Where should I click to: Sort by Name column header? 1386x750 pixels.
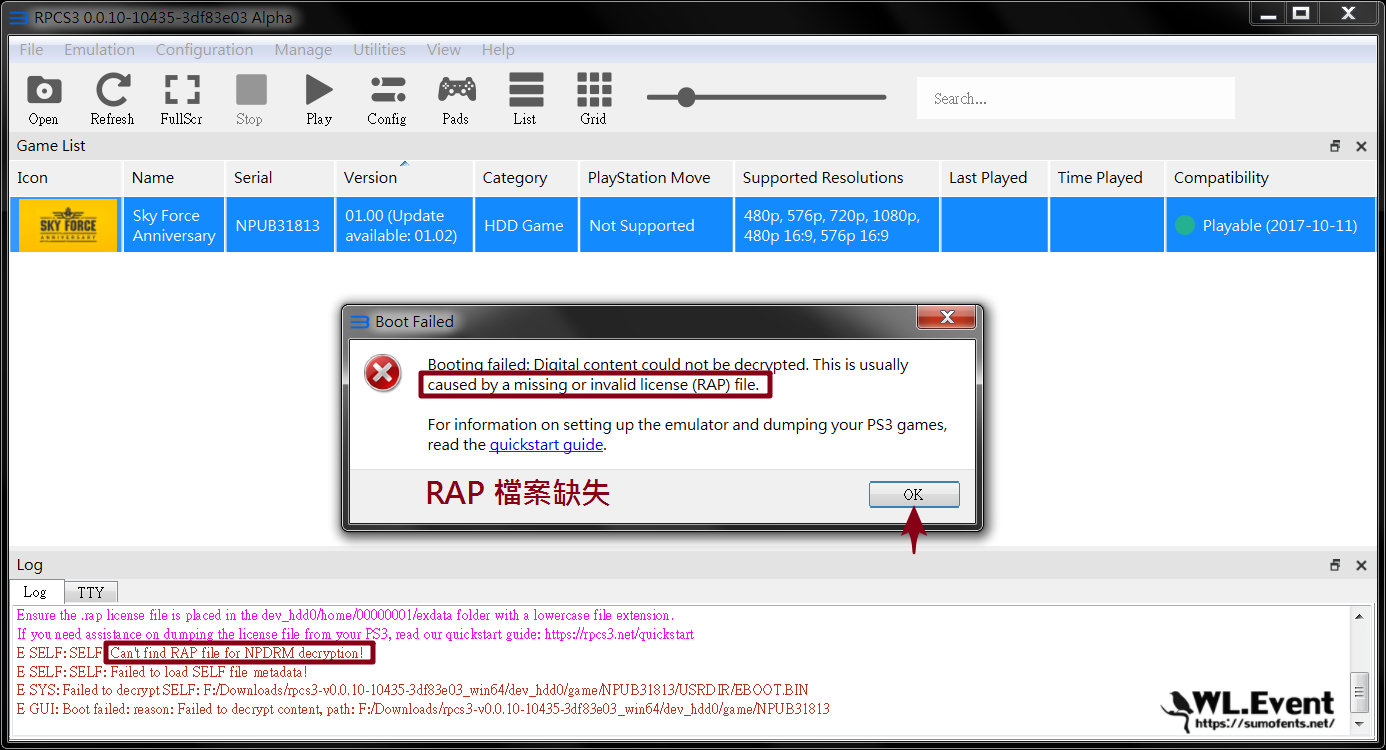174,178
